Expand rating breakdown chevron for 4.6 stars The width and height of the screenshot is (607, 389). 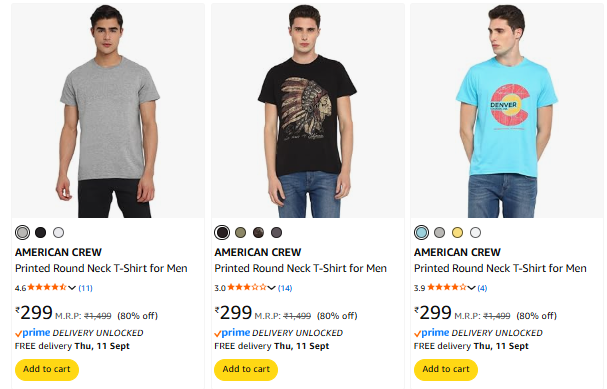tap(72, 288)
